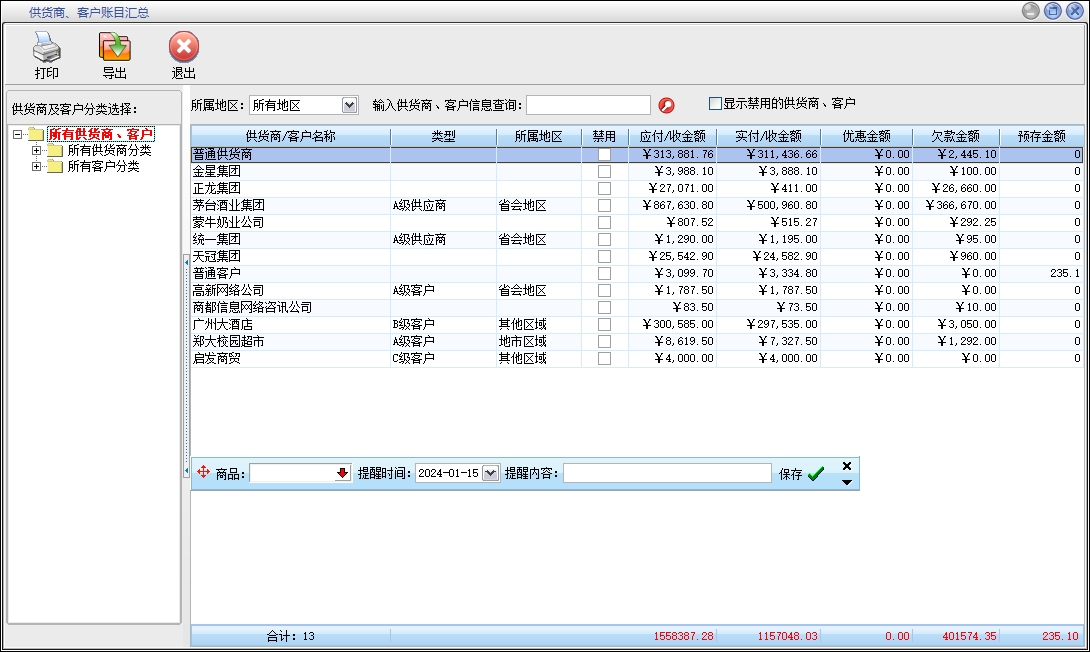Toggle the 禁用 checkbox for 广州大酒店
Screen dimensions: 1090x652
coord(604,325)
